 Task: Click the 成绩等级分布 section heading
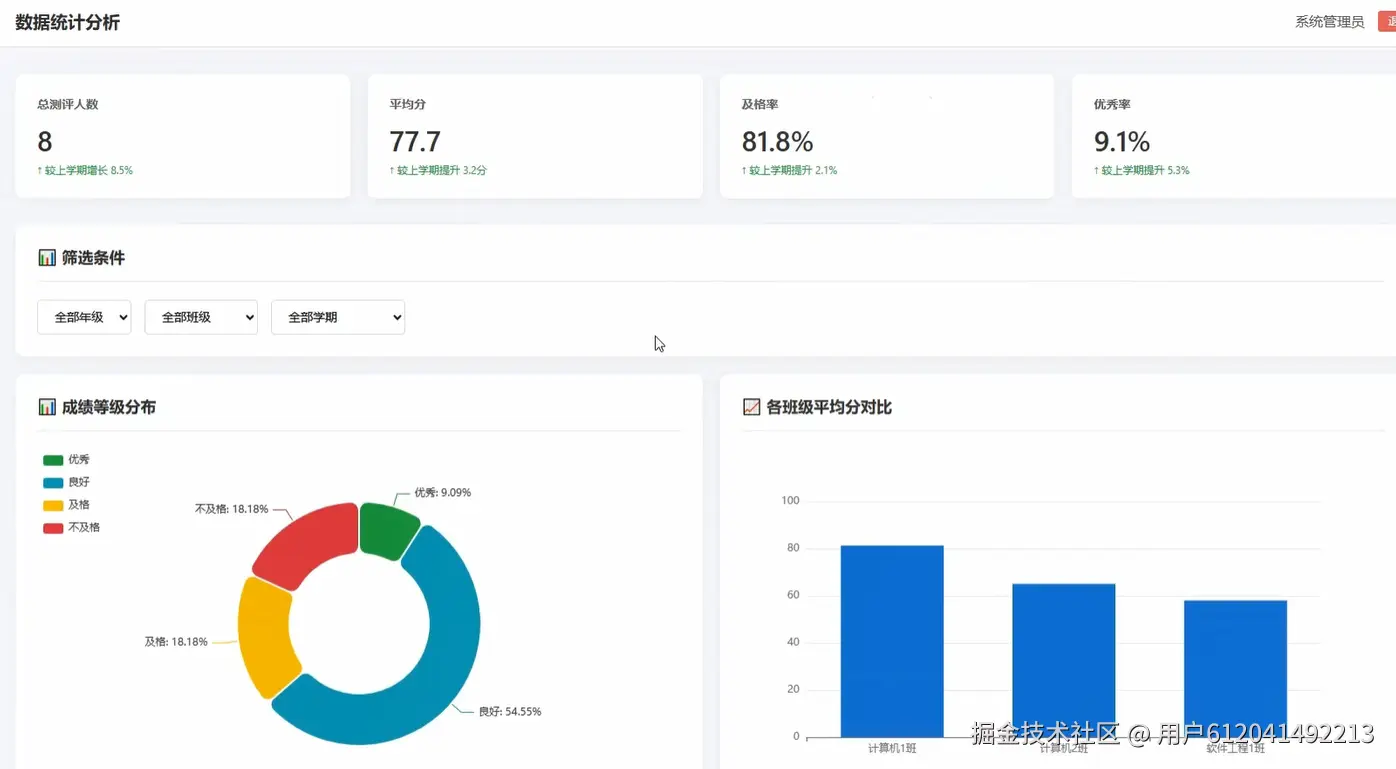click(x=109, y=407)
